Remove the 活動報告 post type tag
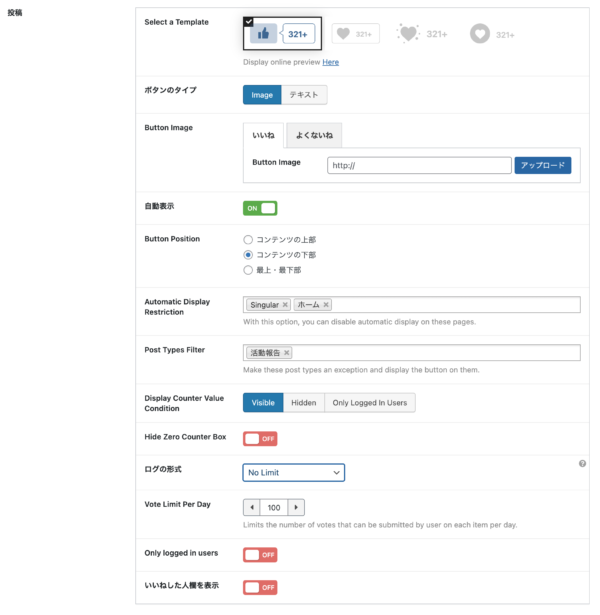Image resolution: width=600 pixels, height=615 pixels. [287, 353]
